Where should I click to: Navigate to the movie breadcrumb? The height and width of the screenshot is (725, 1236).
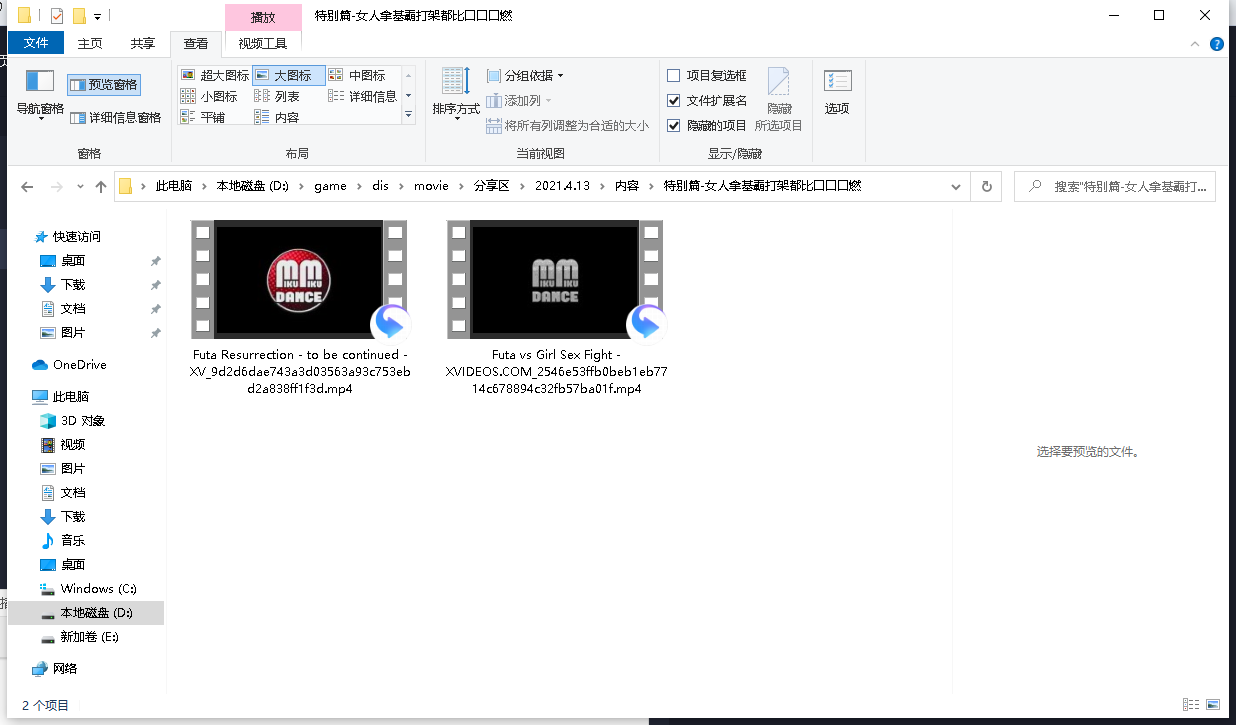click(431, 186)
